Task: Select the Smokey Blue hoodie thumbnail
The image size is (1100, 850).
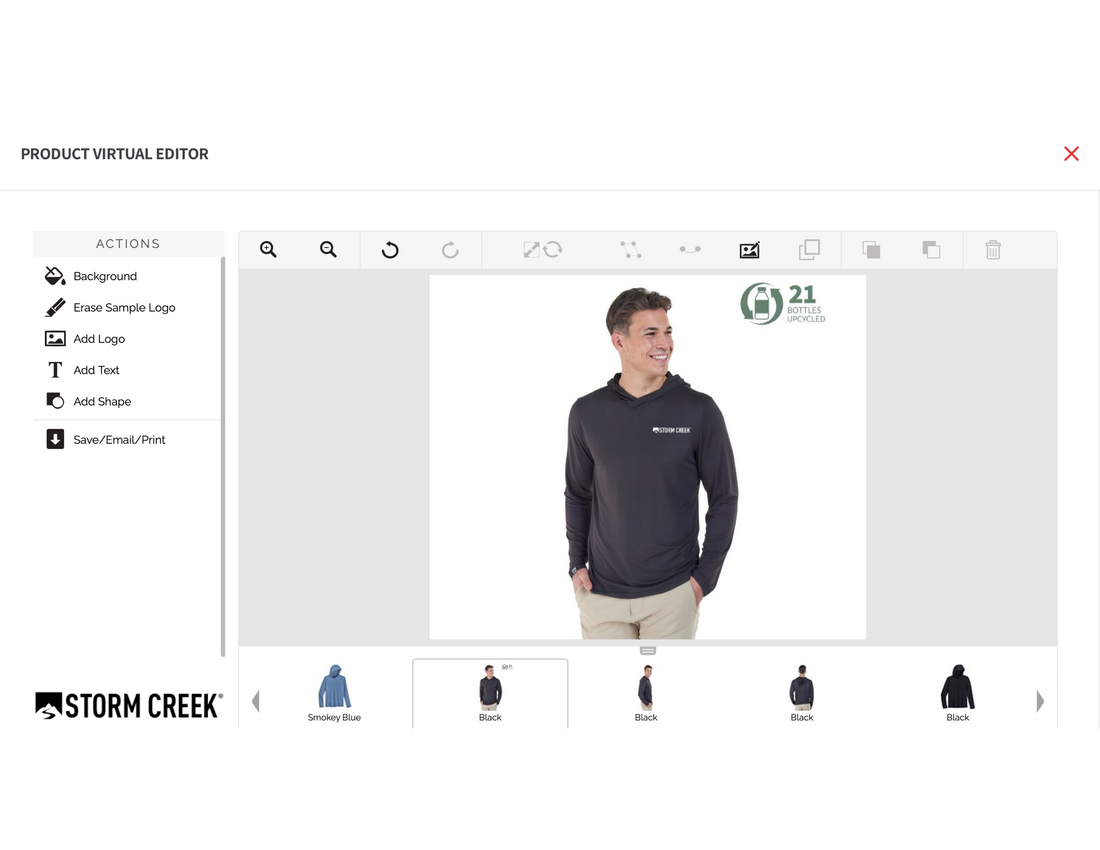Action: tap(334, 692)
